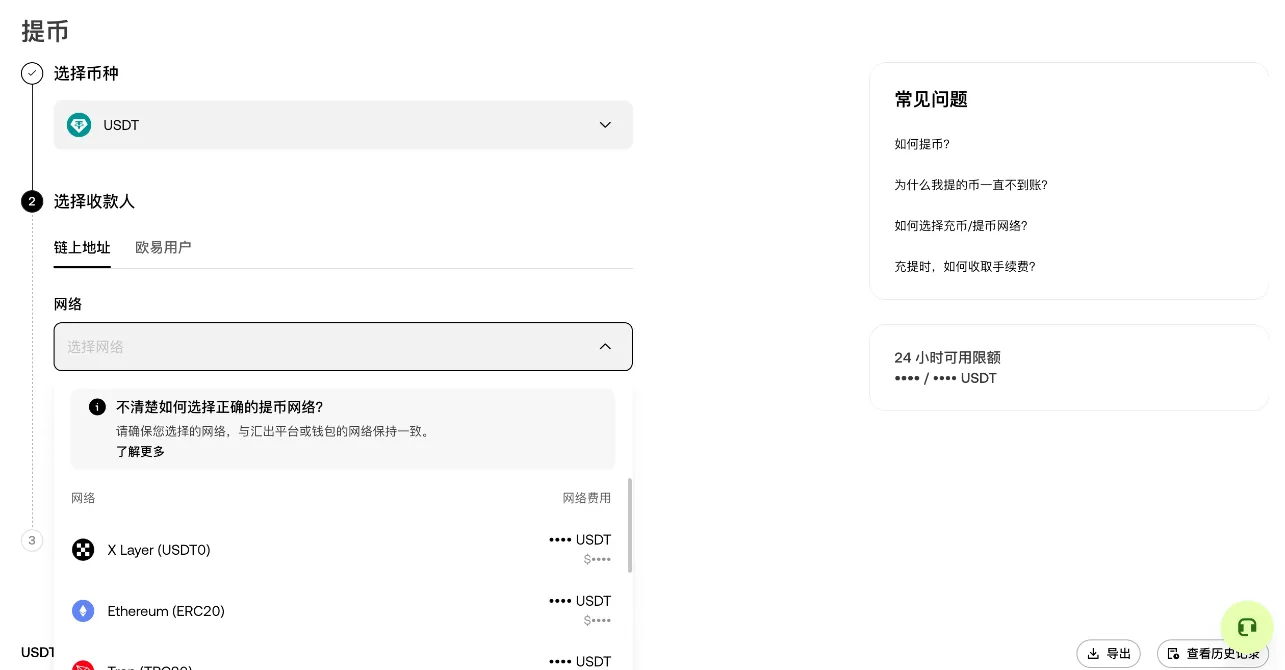Click the 选择网络 network input field
Screen dimensions: 1285x670
tap(343, 346)
